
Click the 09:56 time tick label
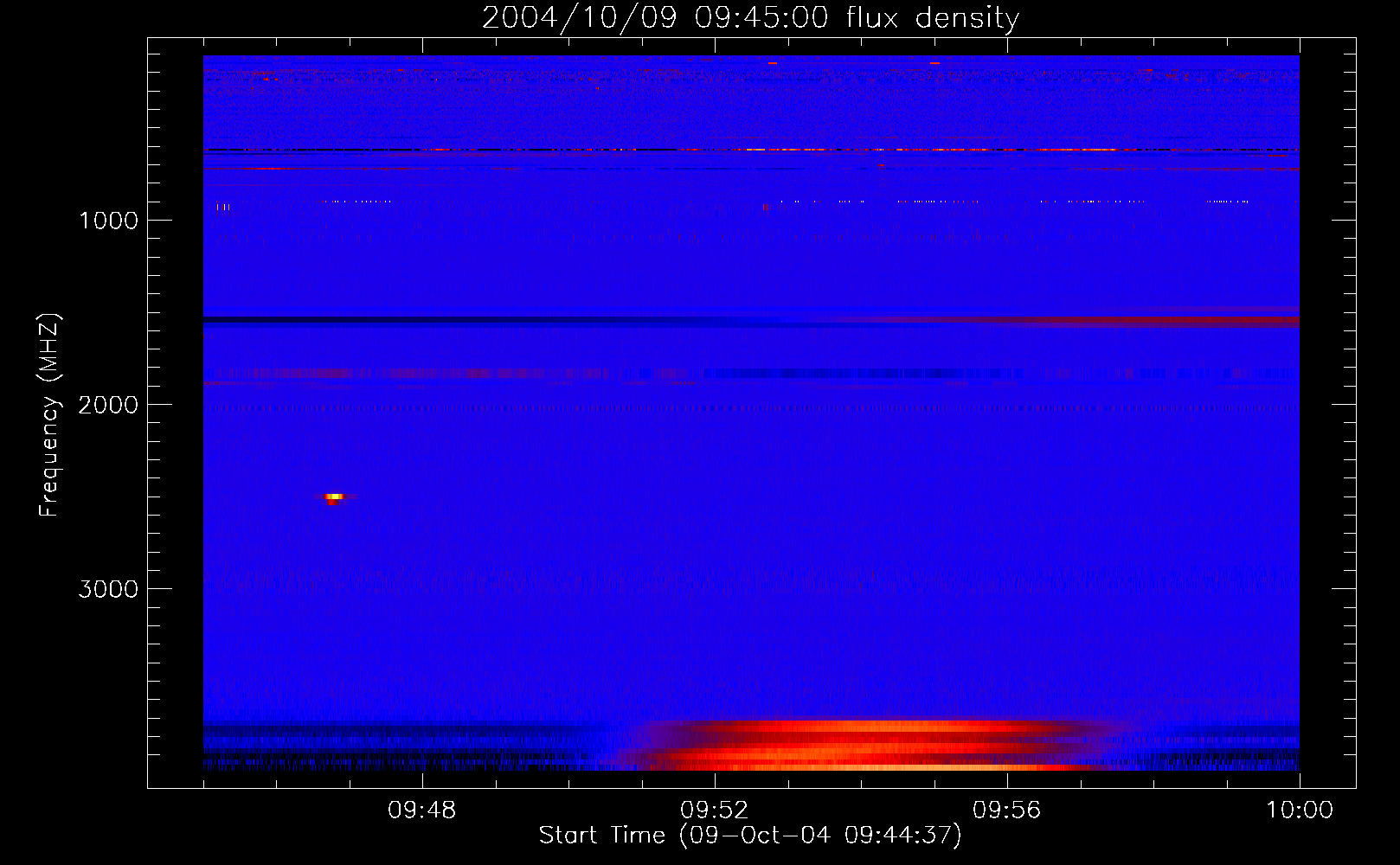pyautogui.click(x=1007, y=811)
